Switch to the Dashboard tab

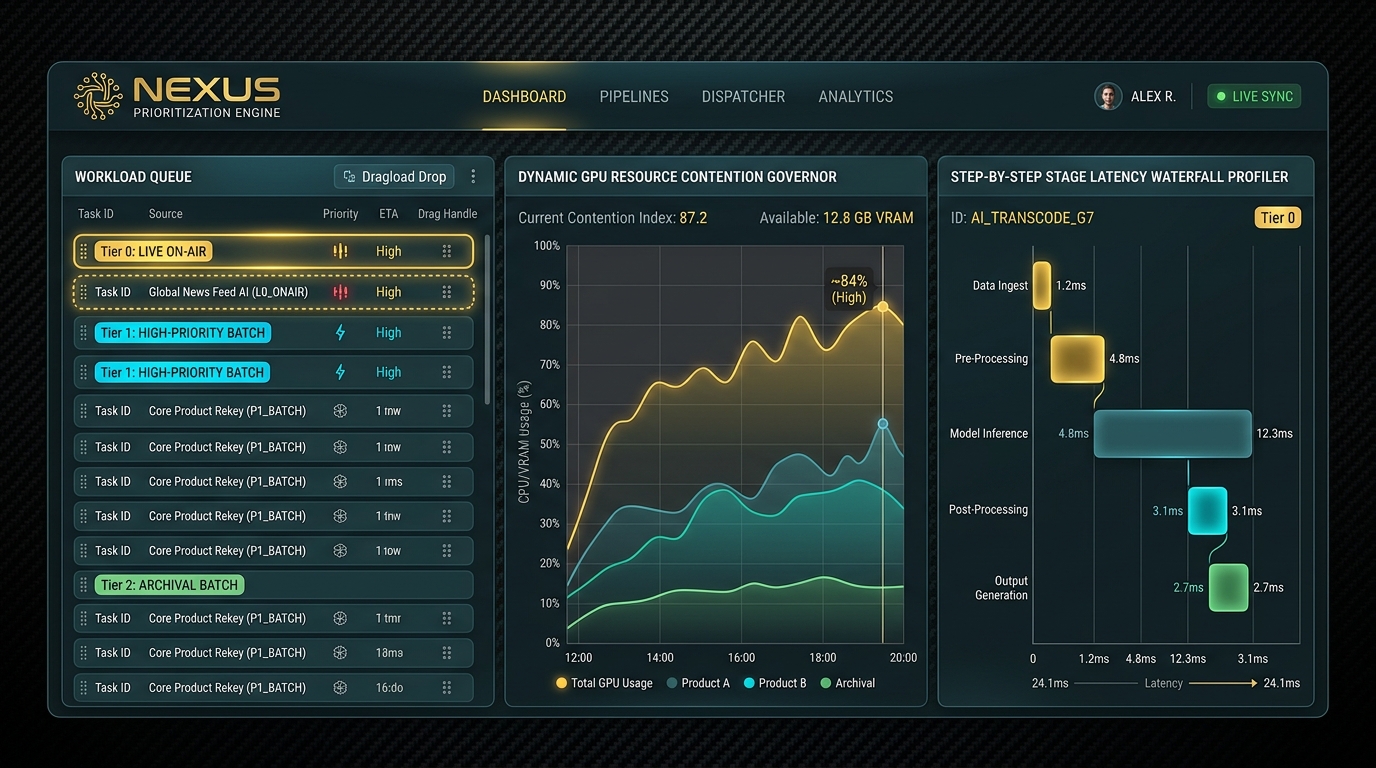click(x=524, y=97)
